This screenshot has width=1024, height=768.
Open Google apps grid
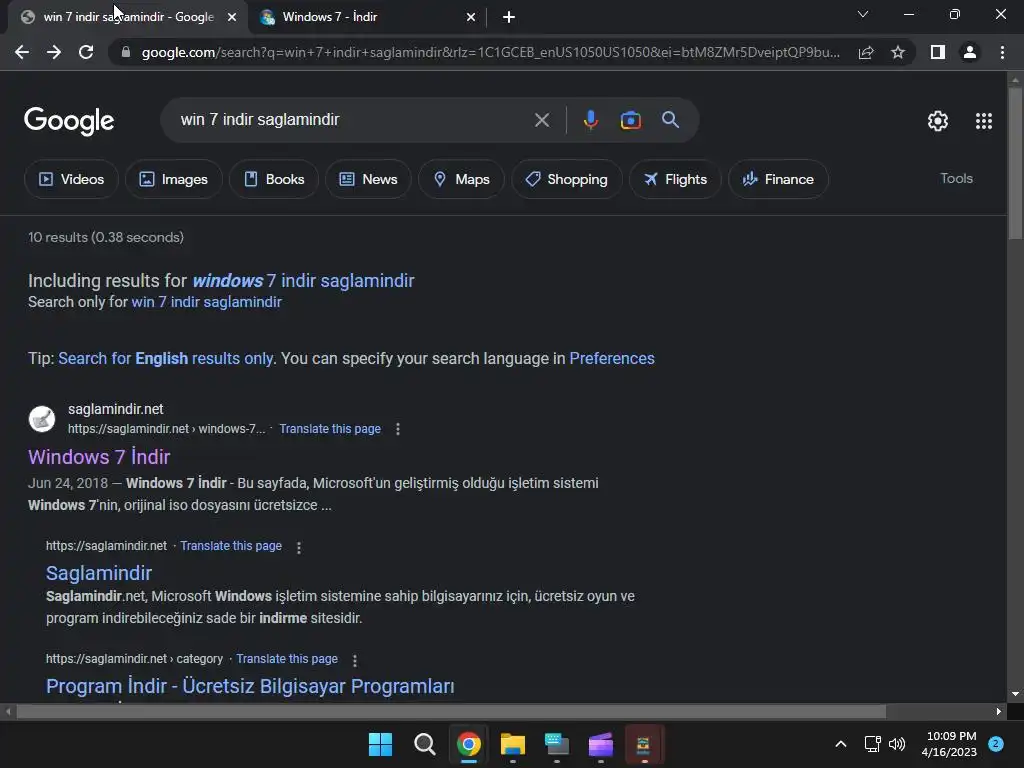click(984, 121)
